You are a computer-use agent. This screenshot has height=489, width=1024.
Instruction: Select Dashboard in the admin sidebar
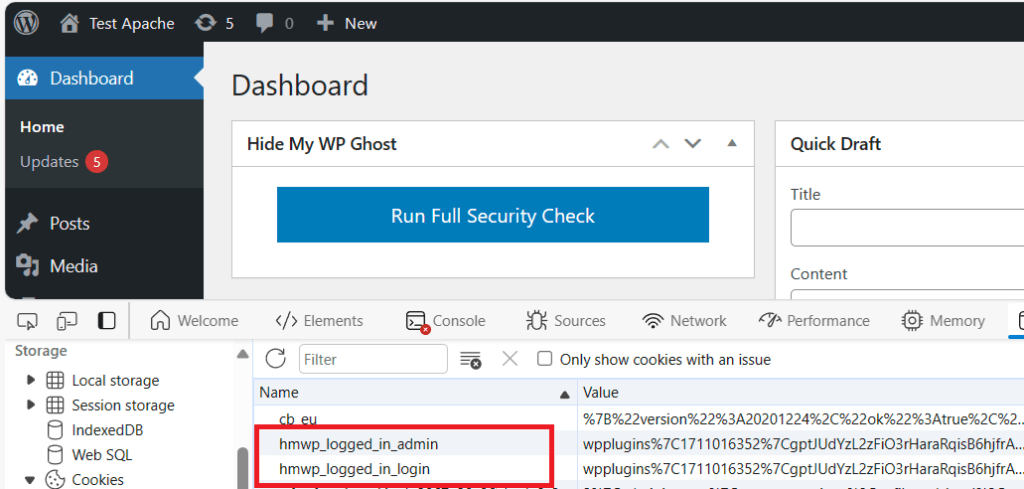(104, 78)
